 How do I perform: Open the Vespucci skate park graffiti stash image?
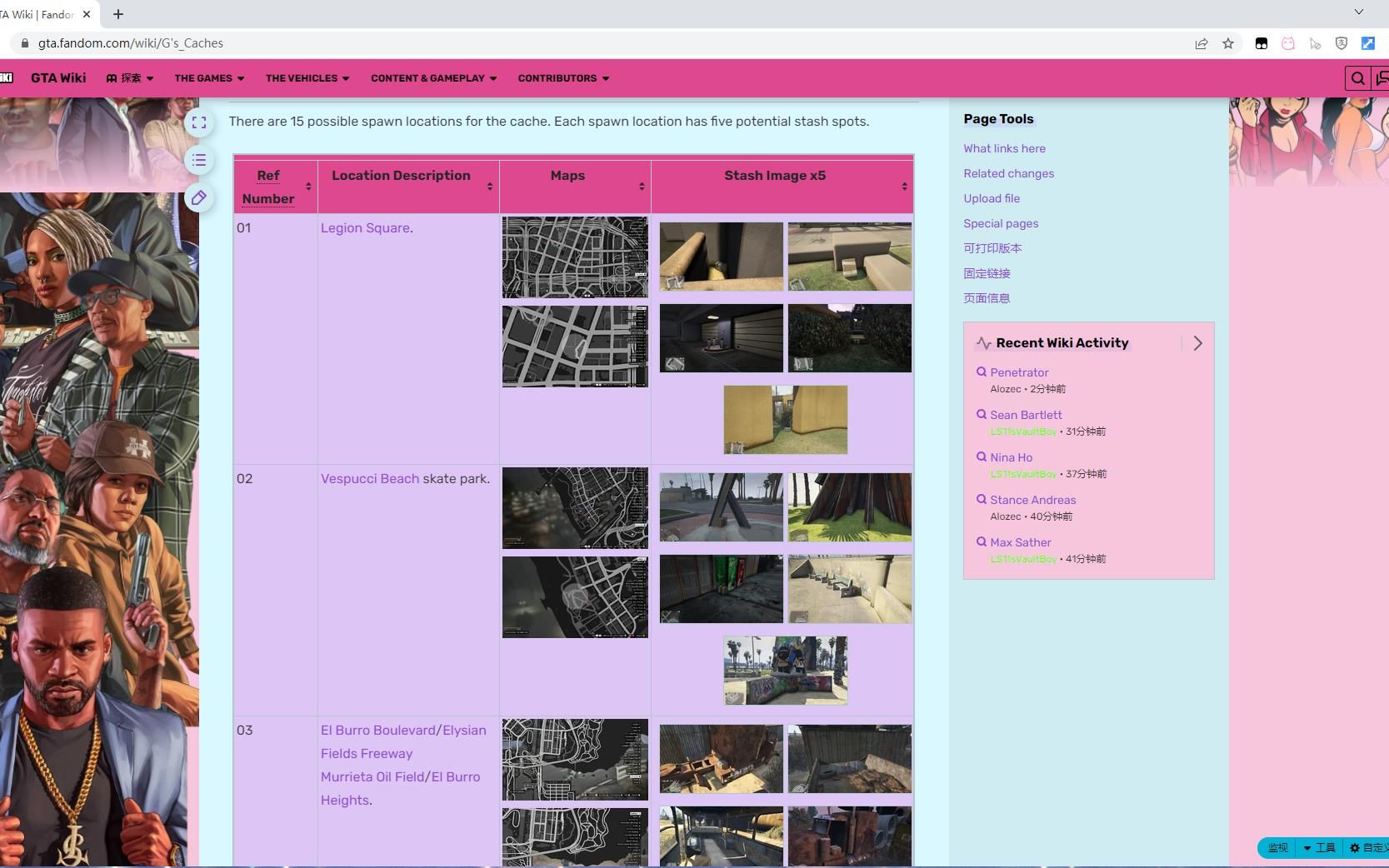pyautogui.click(x=786, y=671)
